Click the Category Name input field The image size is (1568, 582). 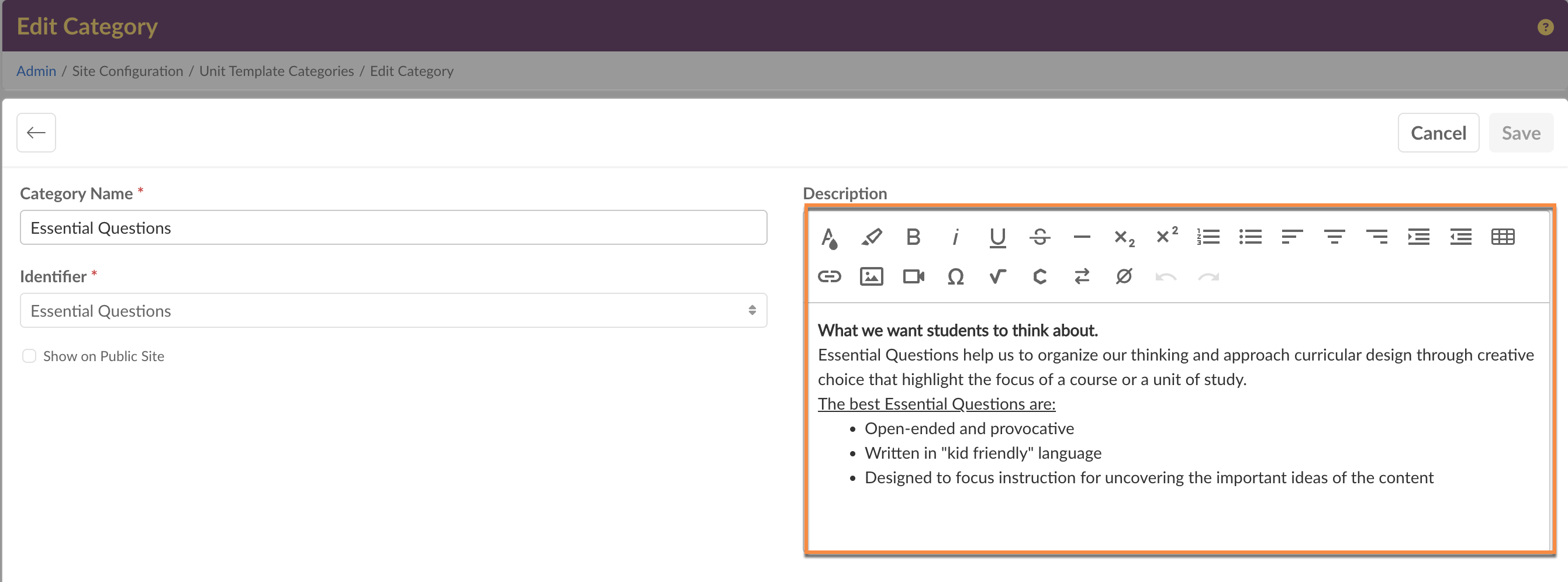click(393, 228)
